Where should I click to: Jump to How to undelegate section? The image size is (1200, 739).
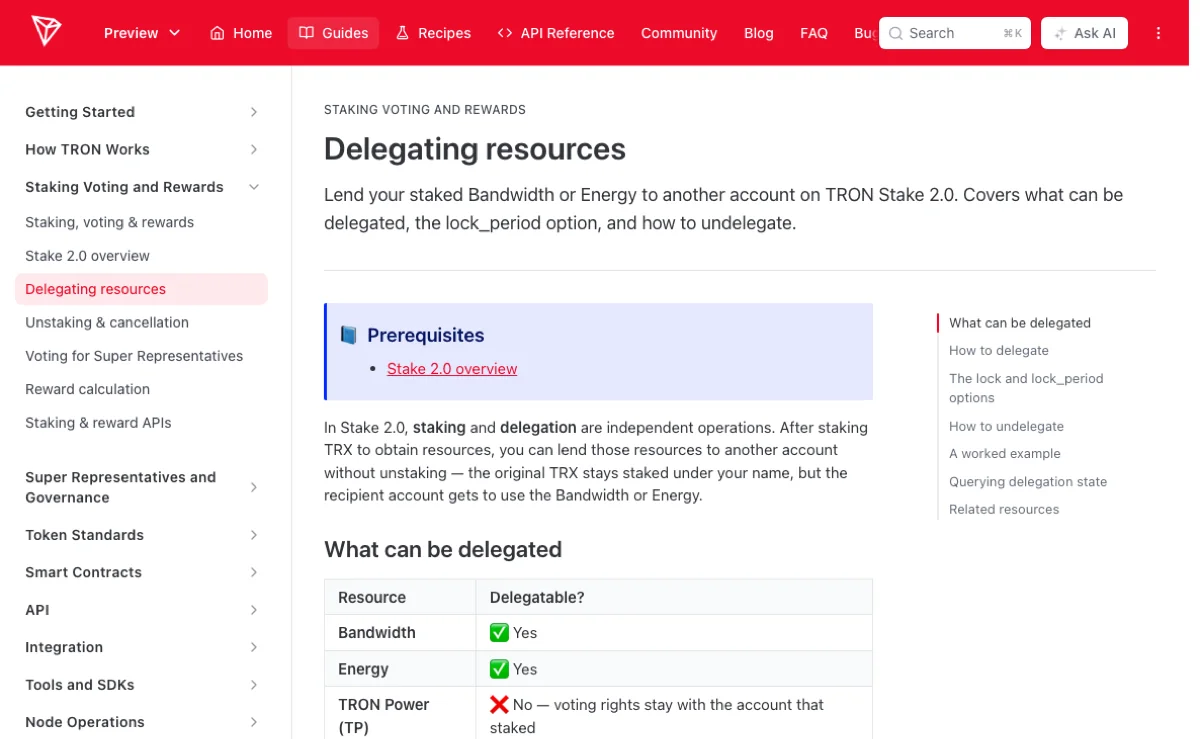click(1006, 426)
